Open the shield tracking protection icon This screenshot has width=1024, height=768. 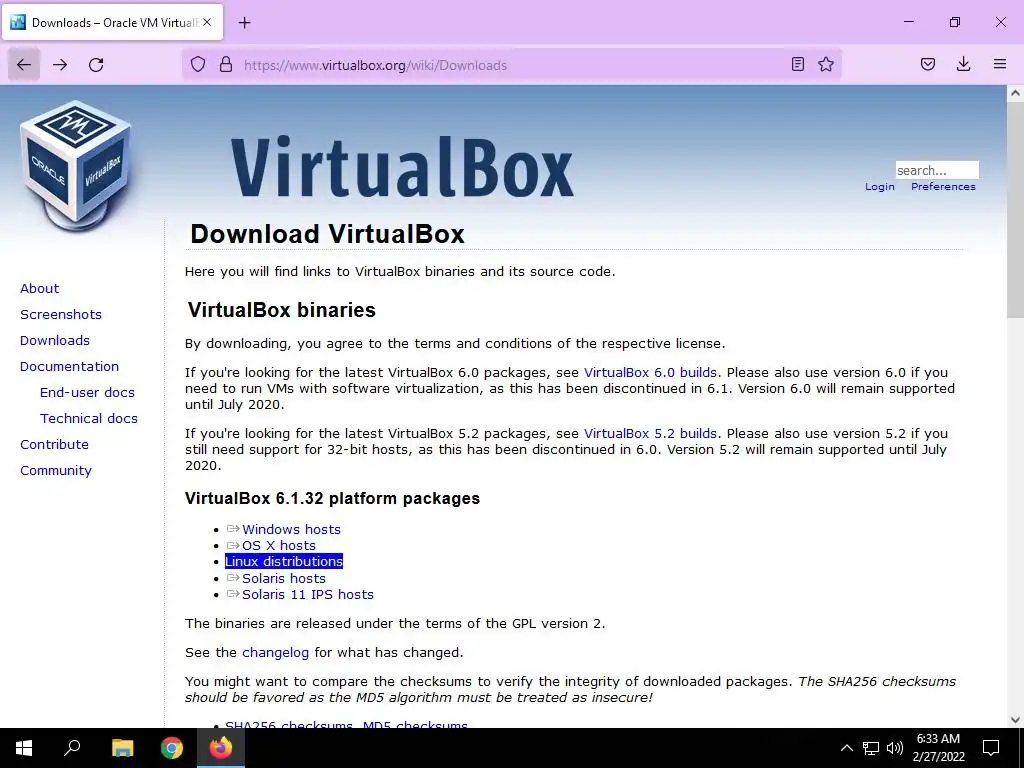point(198,64)
